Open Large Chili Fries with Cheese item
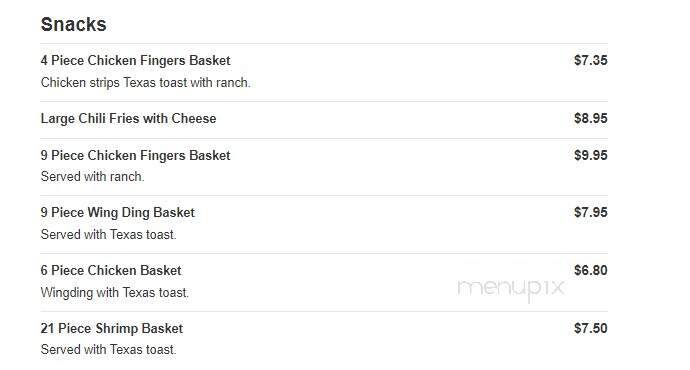The width and height of the screenshot is (690, 370). [128, 118]
